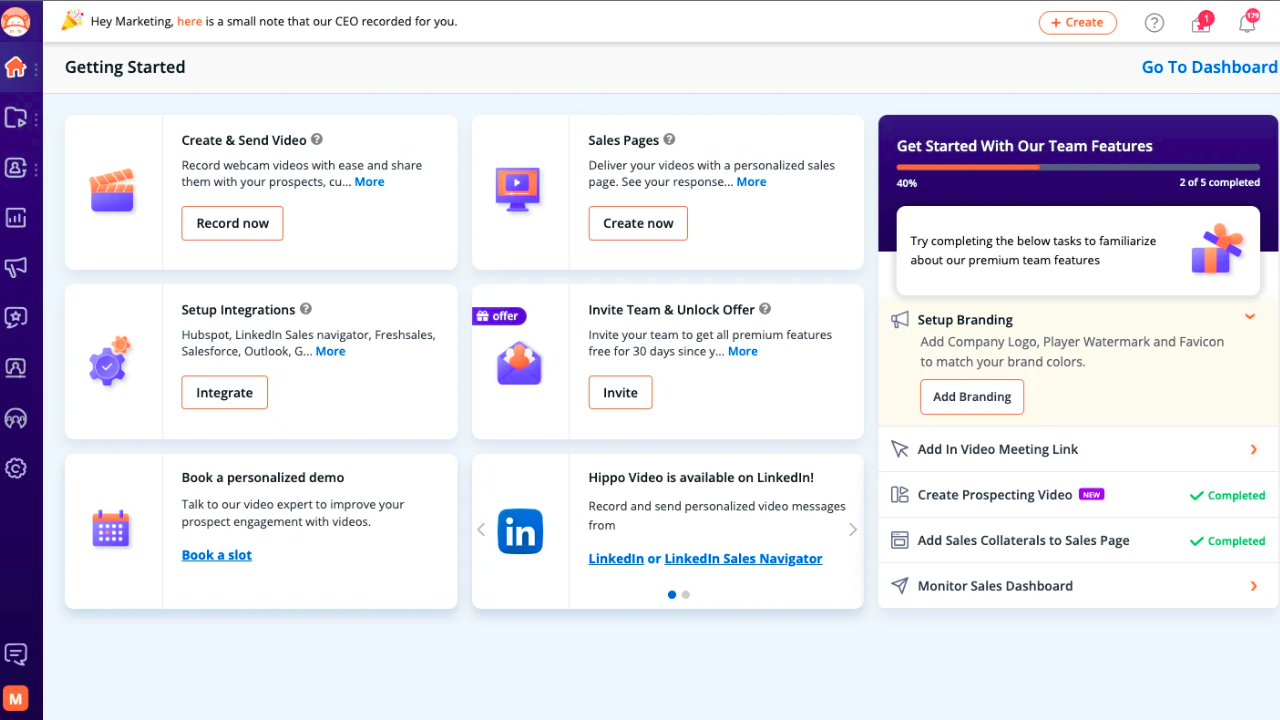Open the campaigns megaphone sidebar icon
Viewport: 1280px width, 720px height.
pyautogui.click(x=15, y=267)
